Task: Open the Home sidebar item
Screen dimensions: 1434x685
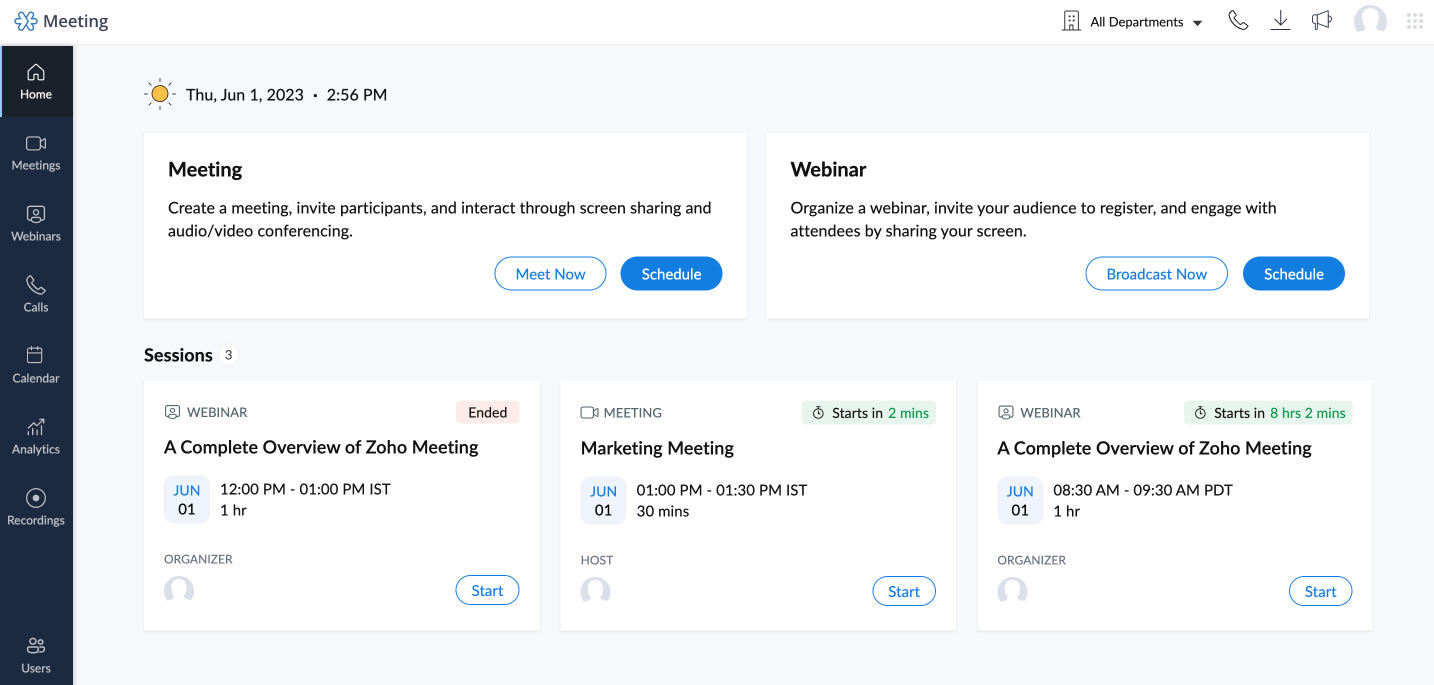Action: point(36,82)
